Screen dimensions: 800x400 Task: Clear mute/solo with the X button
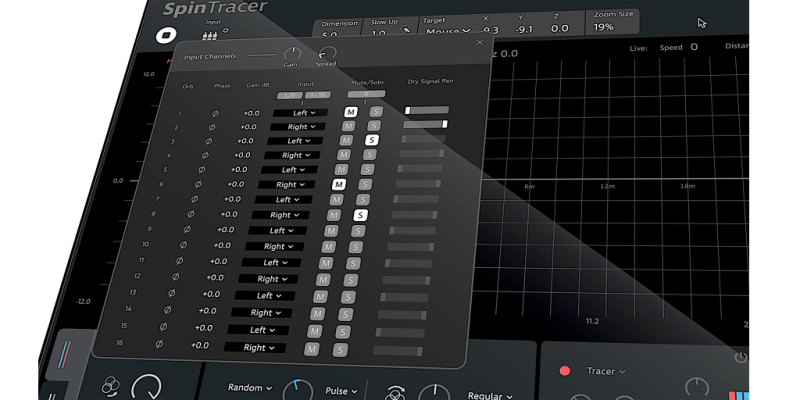pyautogui.click(x=366, y=94)
